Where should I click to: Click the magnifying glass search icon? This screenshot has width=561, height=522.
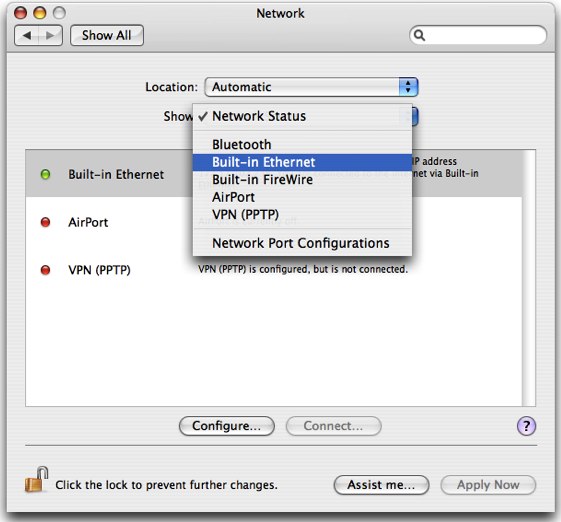tap(419, 35)
